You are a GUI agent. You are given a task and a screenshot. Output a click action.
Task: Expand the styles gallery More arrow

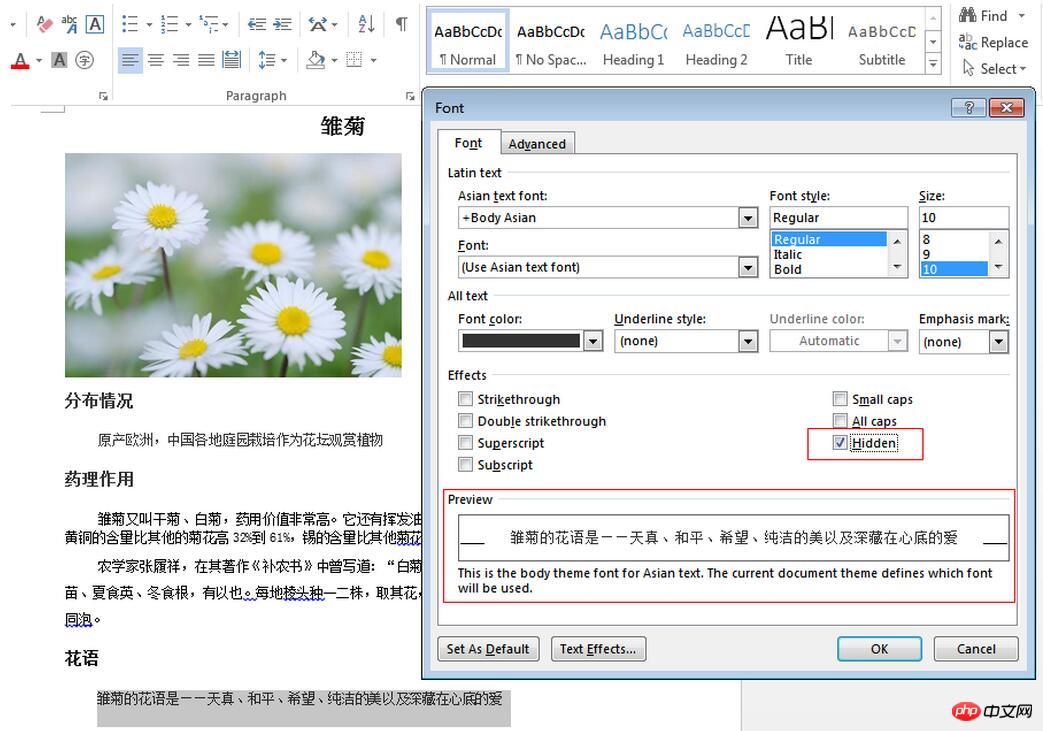click(x=933, y=65)
